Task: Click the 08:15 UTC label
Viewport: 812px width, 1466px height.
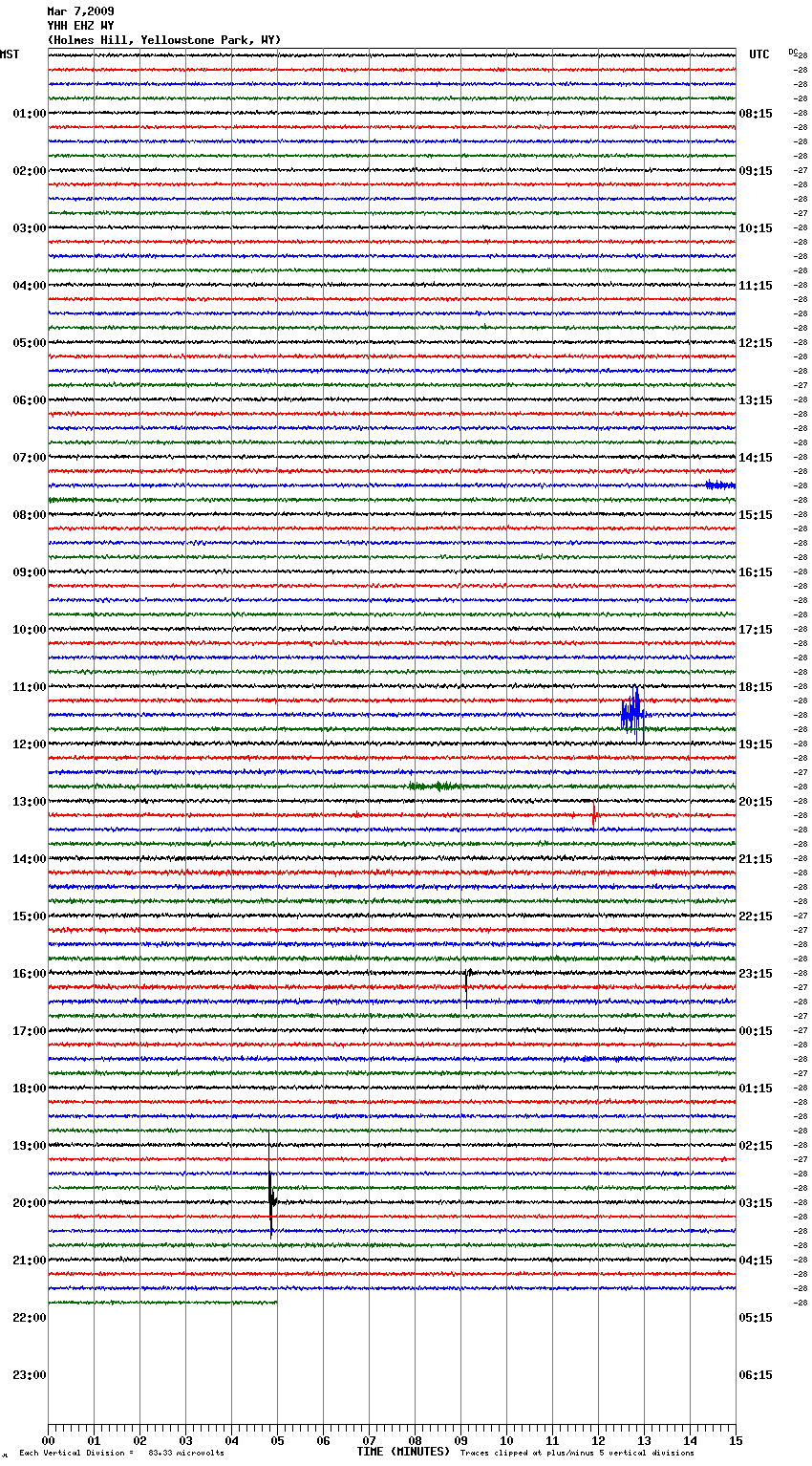Action: point(756,114)
